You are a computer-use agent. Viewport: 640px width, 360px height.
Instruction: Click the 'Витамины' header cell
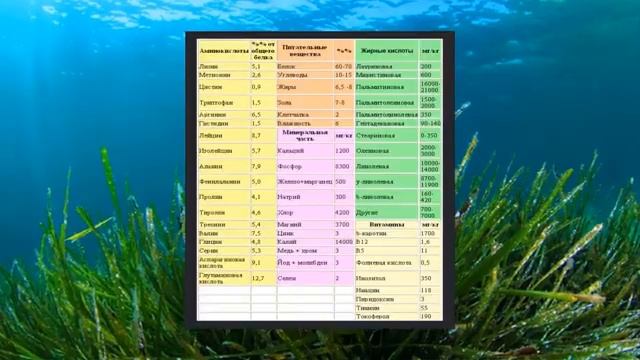[387, 224]
